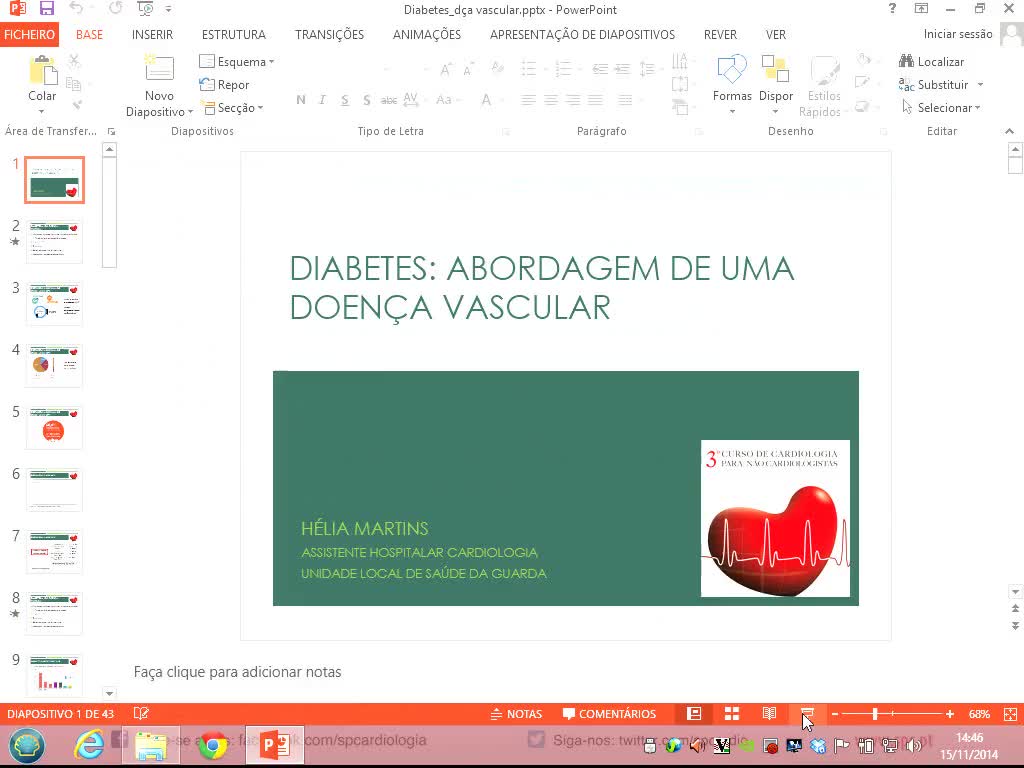Click zoom out minus button
Screen dimensions: 1024x768
click(x=835, y=714)
